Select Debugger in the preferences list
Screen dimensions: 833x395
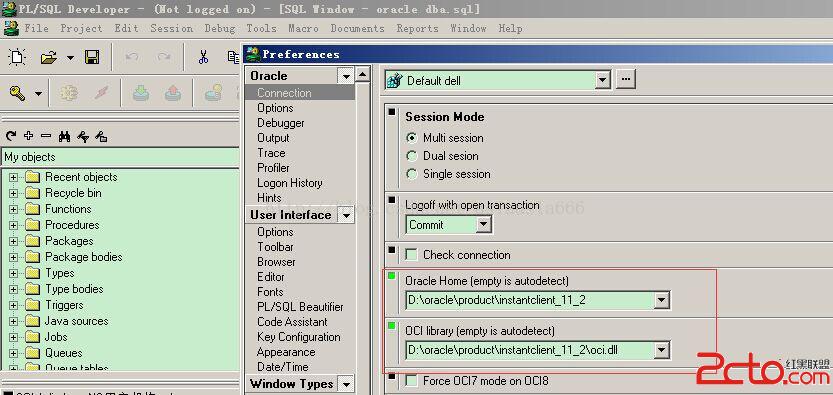point(281,123)
